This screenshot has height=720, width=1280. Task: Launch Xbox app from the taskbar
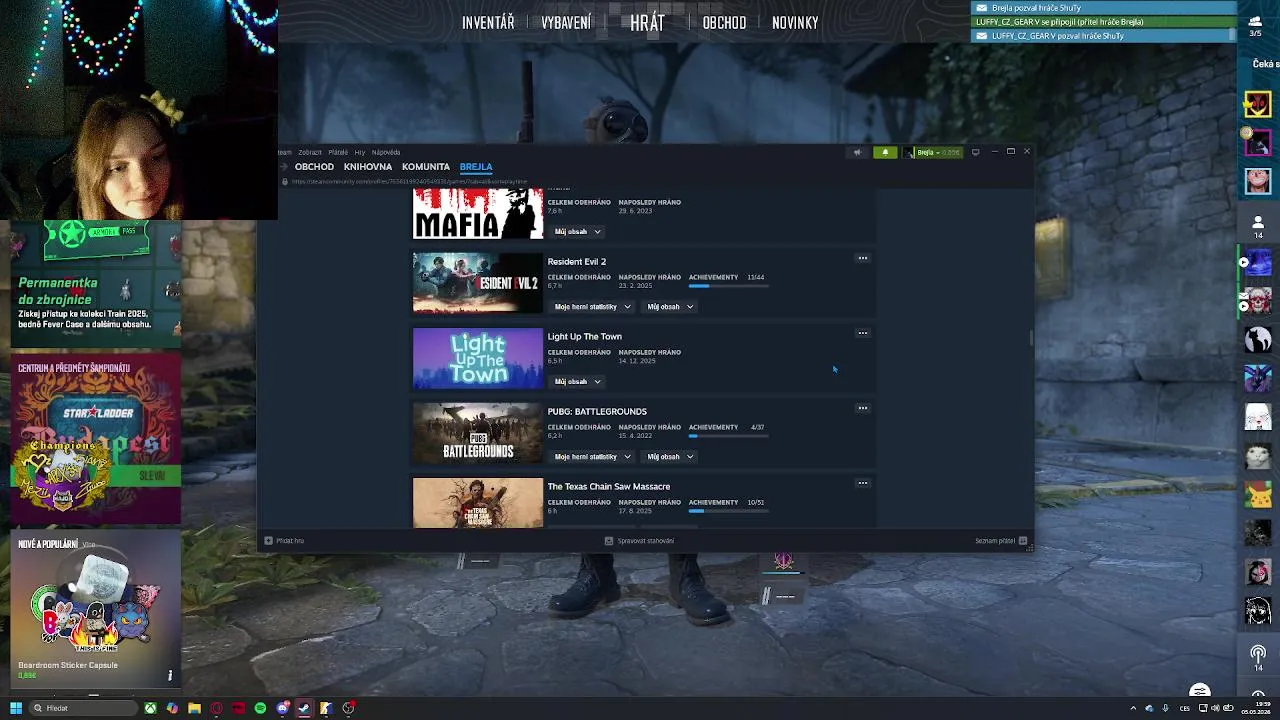(x=150, y=708)
